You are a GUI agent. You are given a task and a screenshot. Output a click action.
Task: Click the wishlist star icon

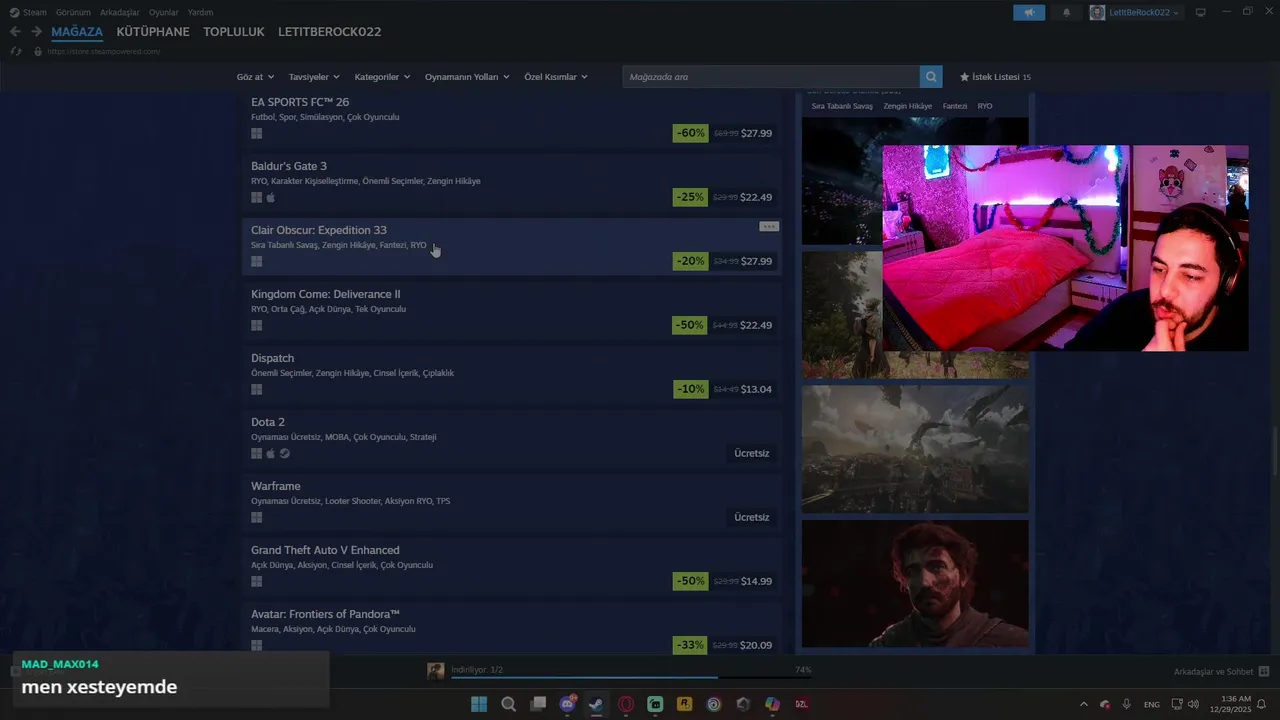(965, 77)
